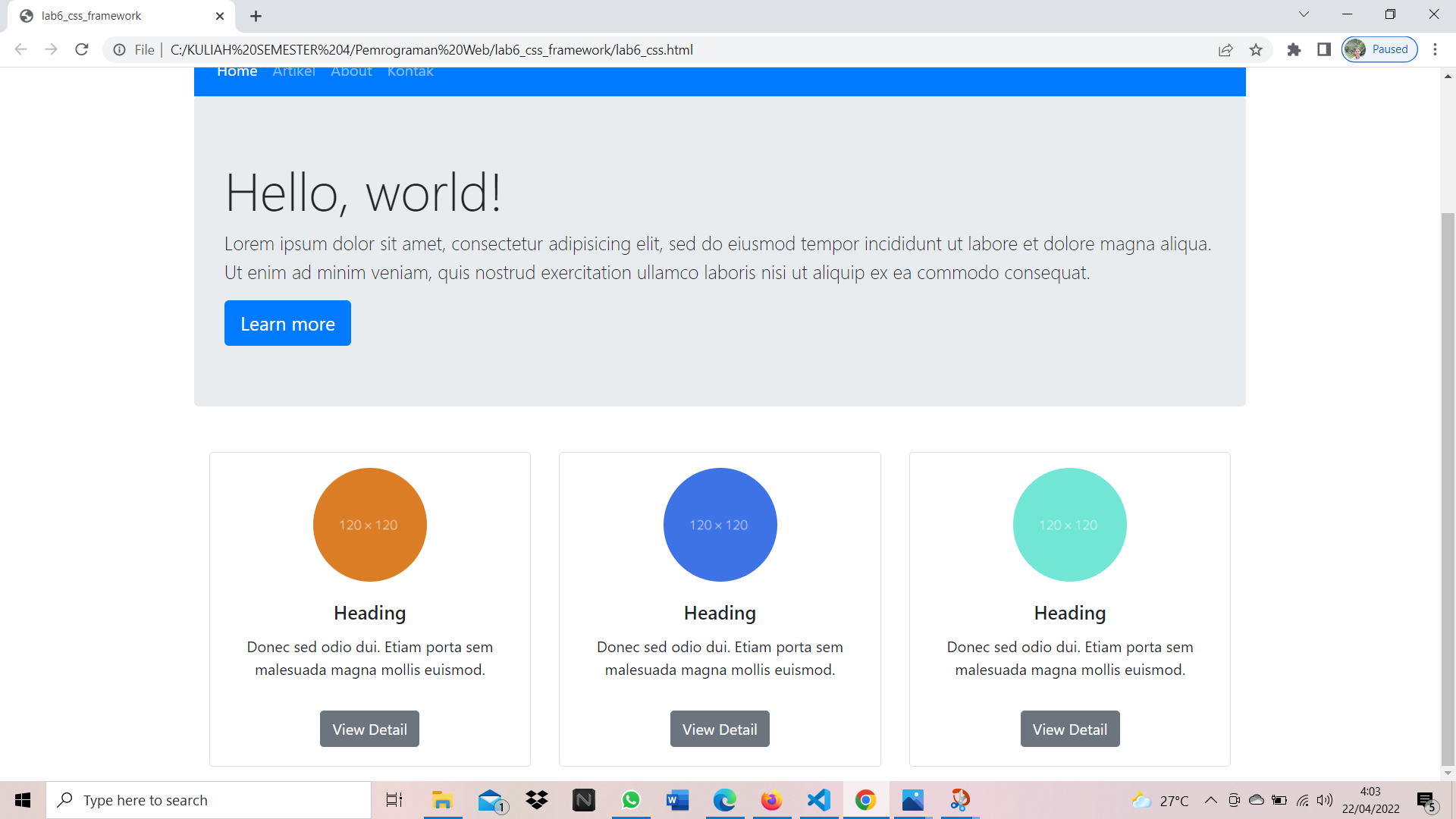Click View Detail on the middle card
This screenshot has height=819, width=1456.
(x=719, y=729)
